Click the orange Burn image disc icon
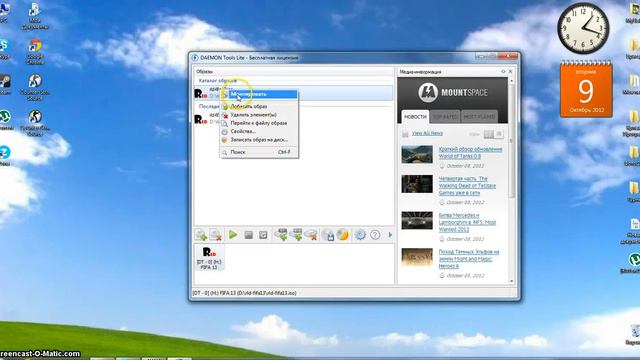 (x=343, y=235)
